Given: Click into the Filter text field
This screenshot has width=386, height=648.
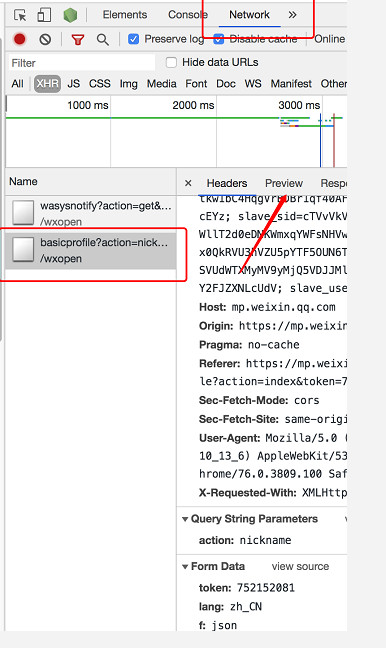Looking at the screenshot, I should (82, 63).
